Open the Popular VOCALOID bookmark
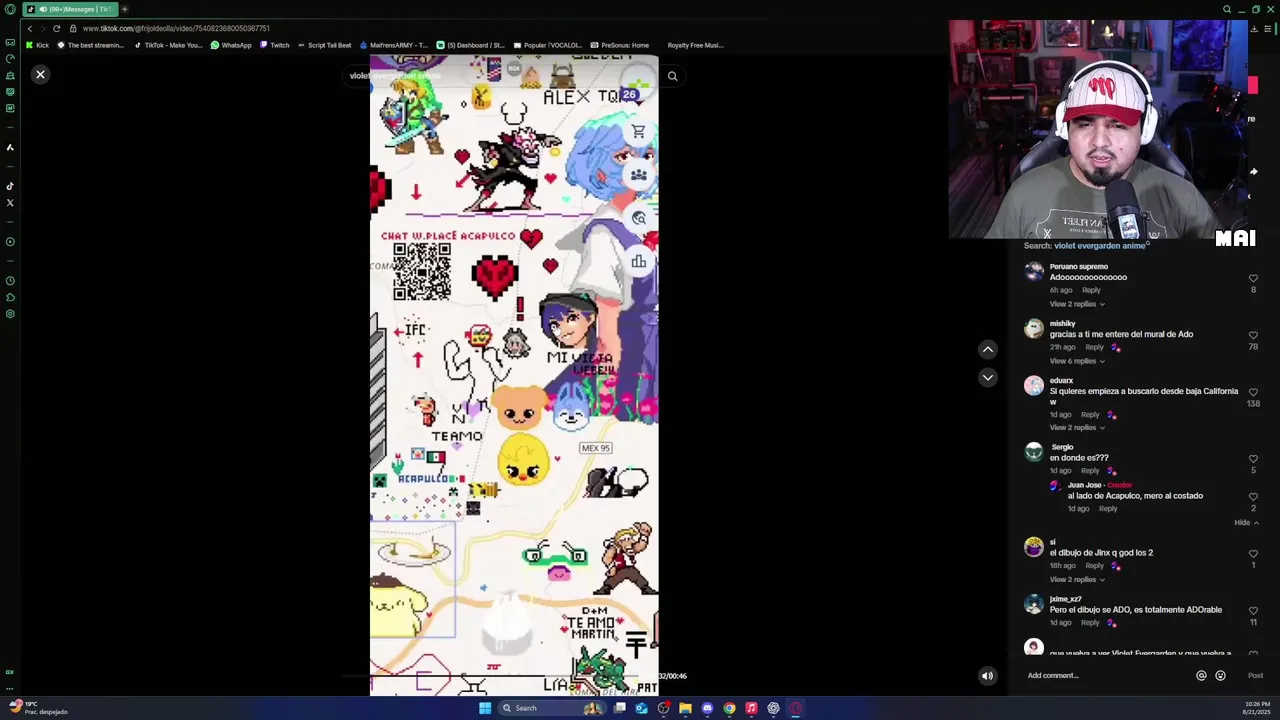The height and width of the screenshot is (720, 1280). [547, 45]
